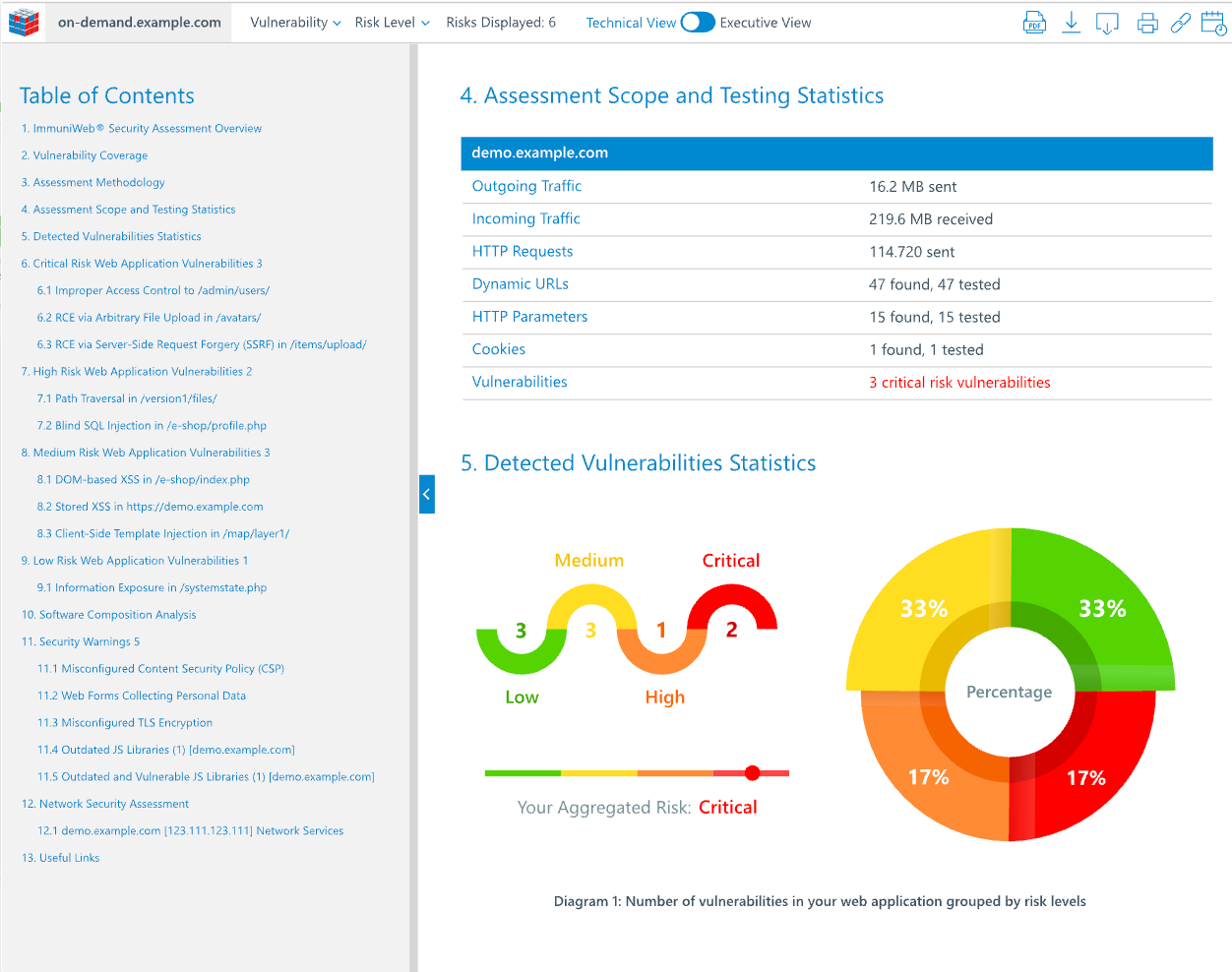Toggle Technical to Executive View switch
Viewport: 1232px width, 972px height.
pos(698,23)
